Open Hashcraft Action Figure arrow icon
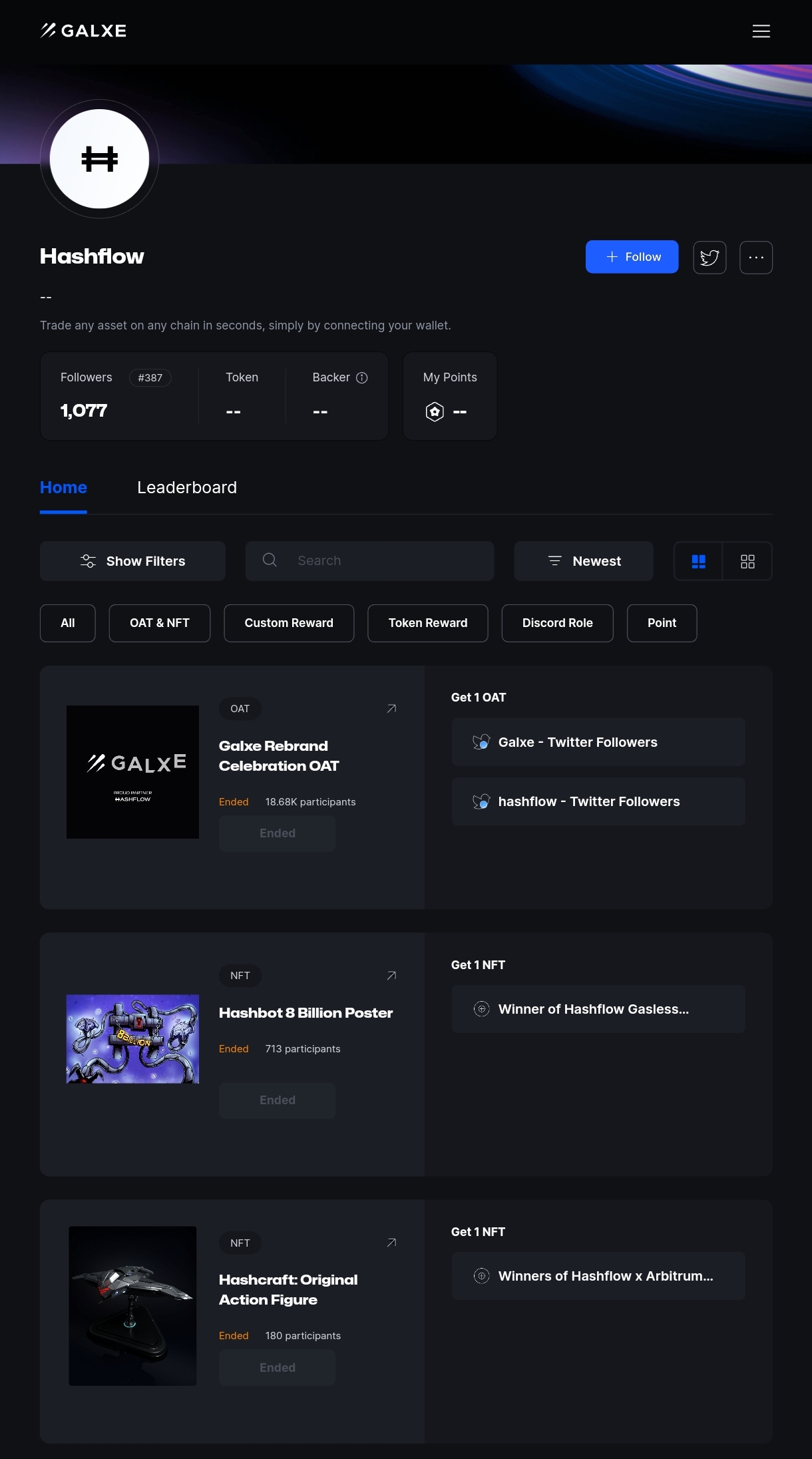Screen dimensions: 812x1459 pyautogui.click(x=391, y=1243)
